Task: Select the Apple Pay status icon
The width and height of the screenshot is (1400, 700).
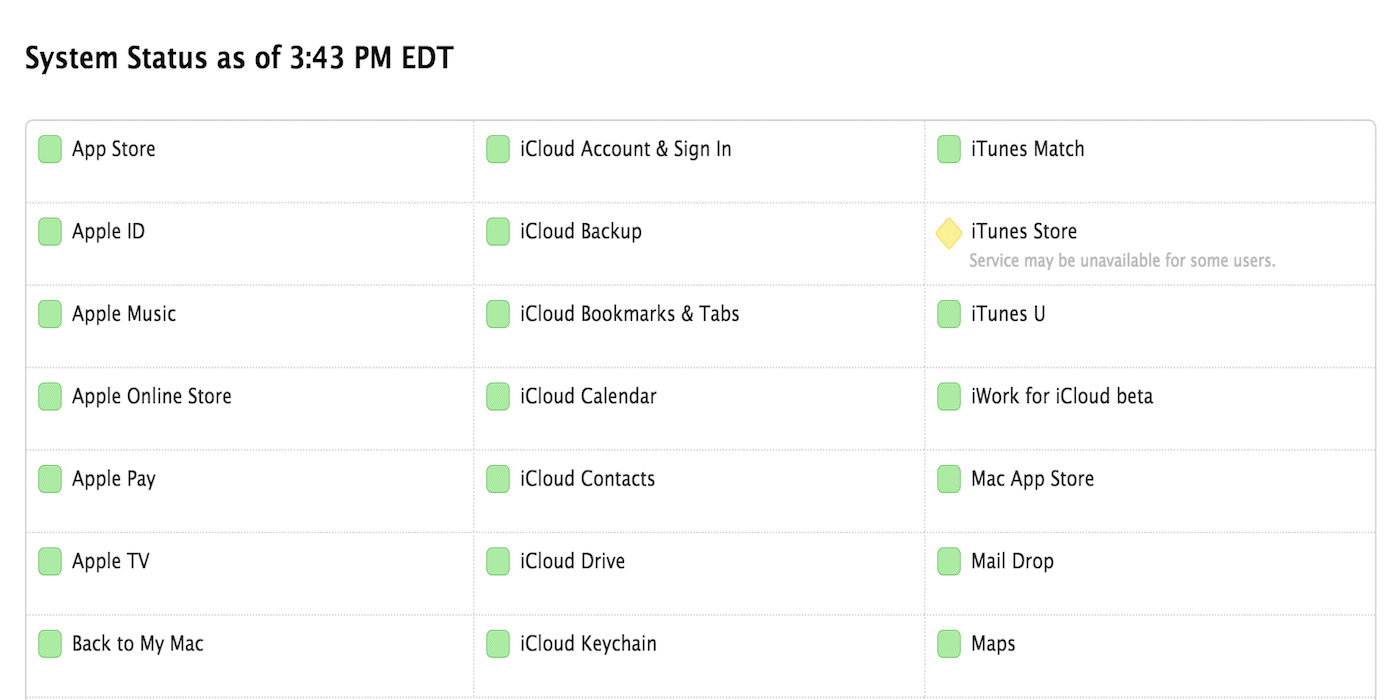Action: (49, 478)
